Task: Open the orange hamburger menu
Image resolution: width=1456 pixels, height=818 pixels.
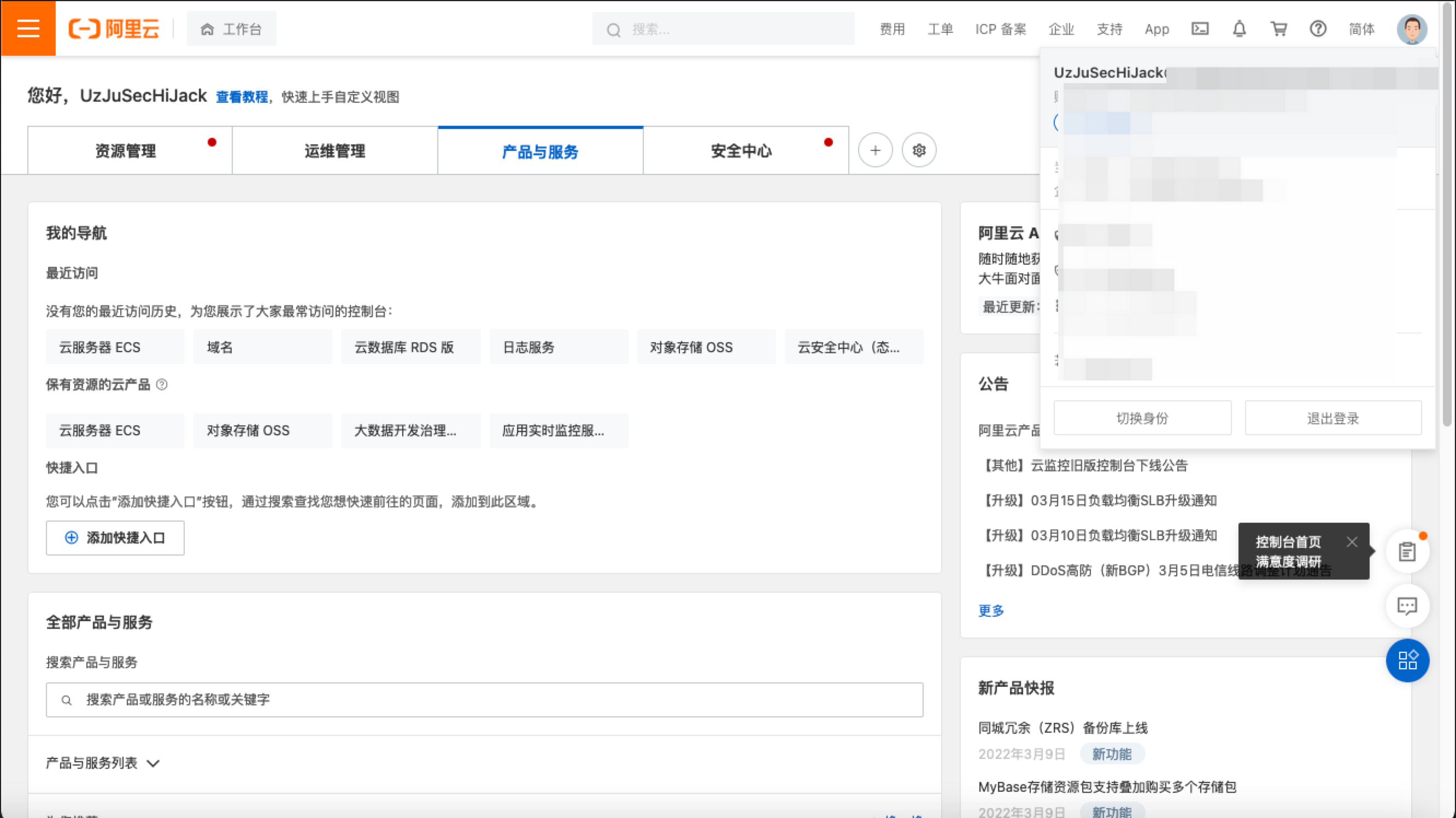Action: 28,28
